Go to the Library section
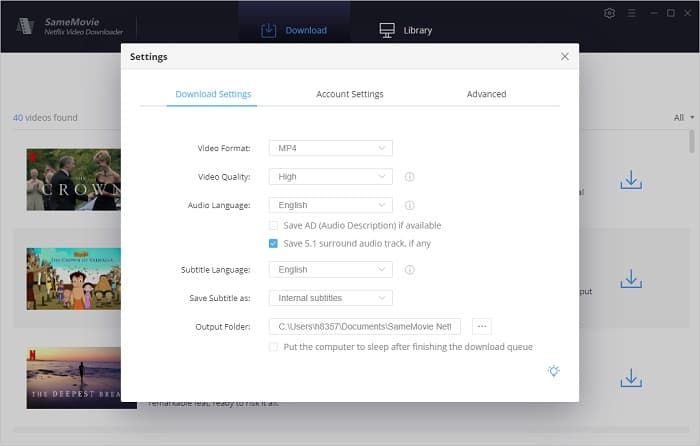This screenshot has height=446, width=700. (405, 30)
